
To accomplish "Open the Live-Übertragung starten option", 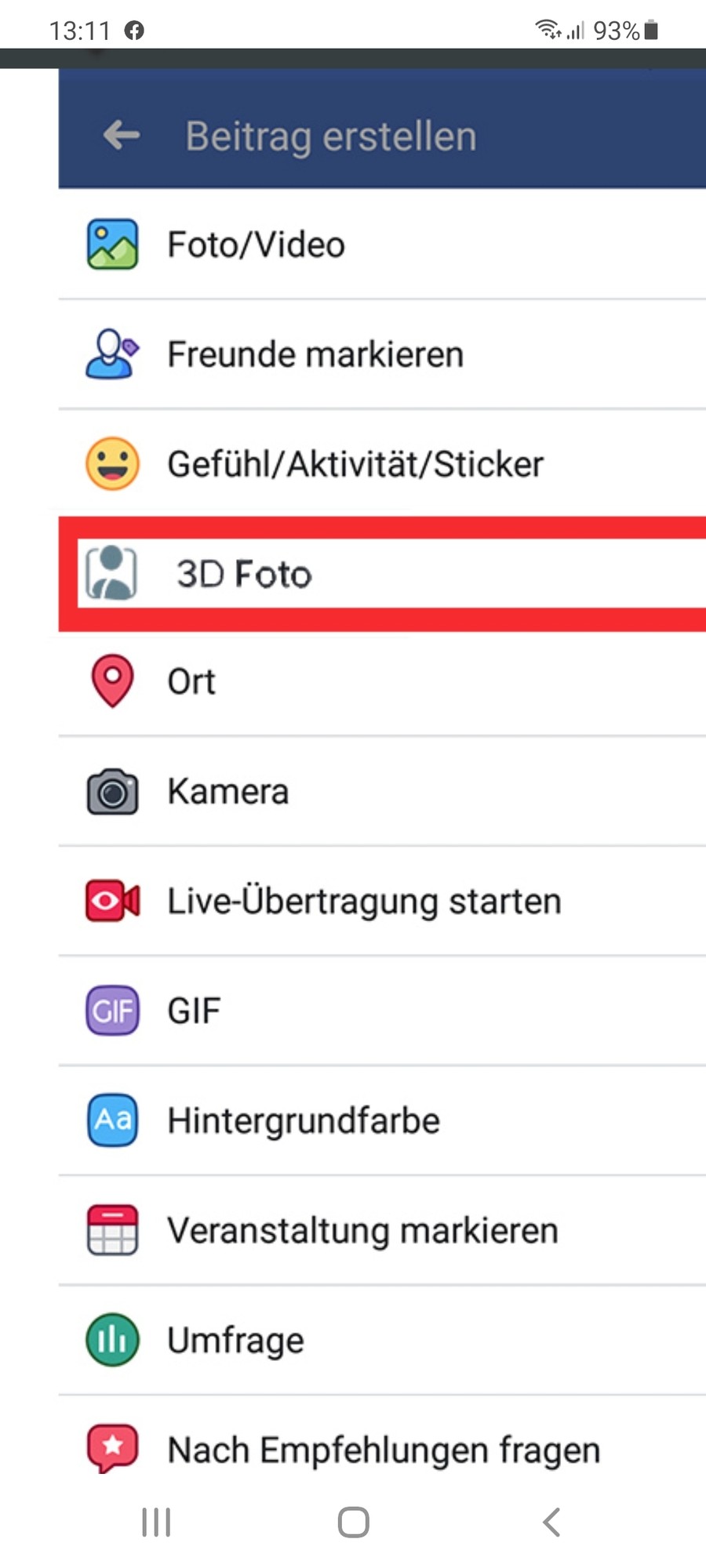I will [382, 901].
